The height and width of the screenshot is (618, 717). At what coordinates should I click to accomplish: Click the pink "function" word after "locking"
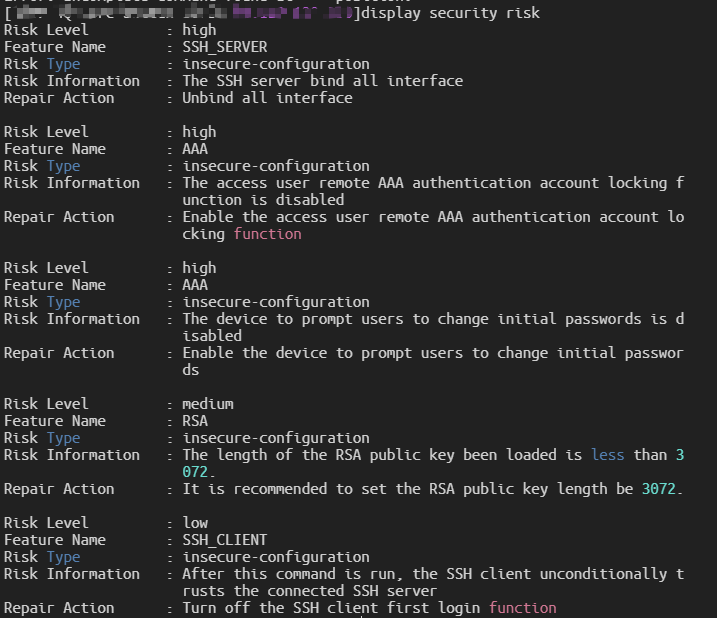(x=267, y=234)
